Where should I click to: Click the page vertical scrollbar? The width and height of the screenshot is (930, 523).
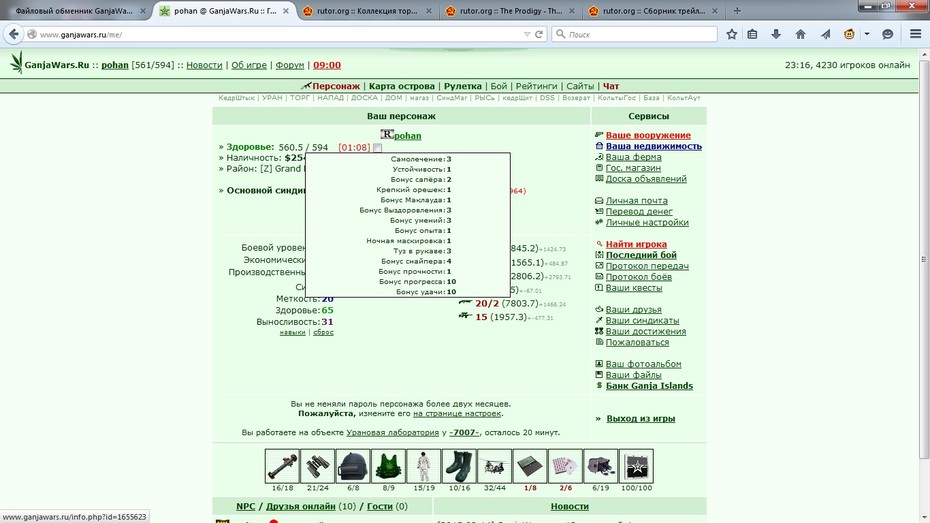tap(923, 259)
